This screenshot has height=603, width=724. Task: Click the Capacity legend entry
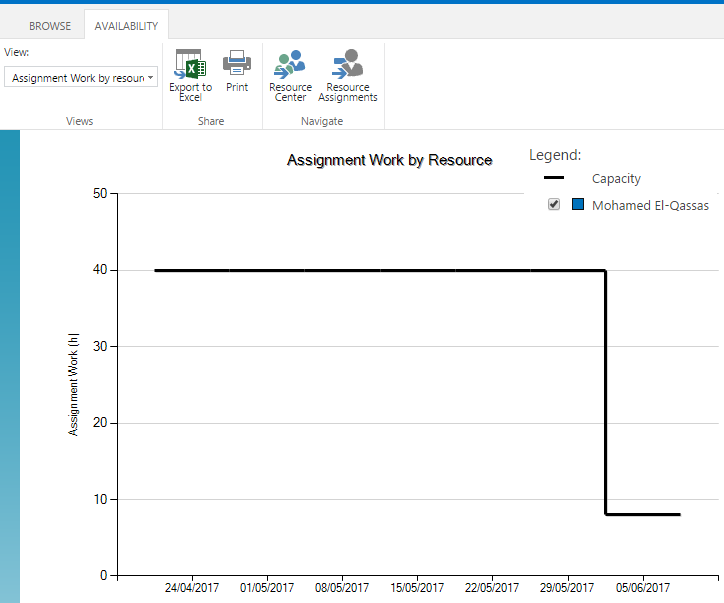(x=616, y=179)
